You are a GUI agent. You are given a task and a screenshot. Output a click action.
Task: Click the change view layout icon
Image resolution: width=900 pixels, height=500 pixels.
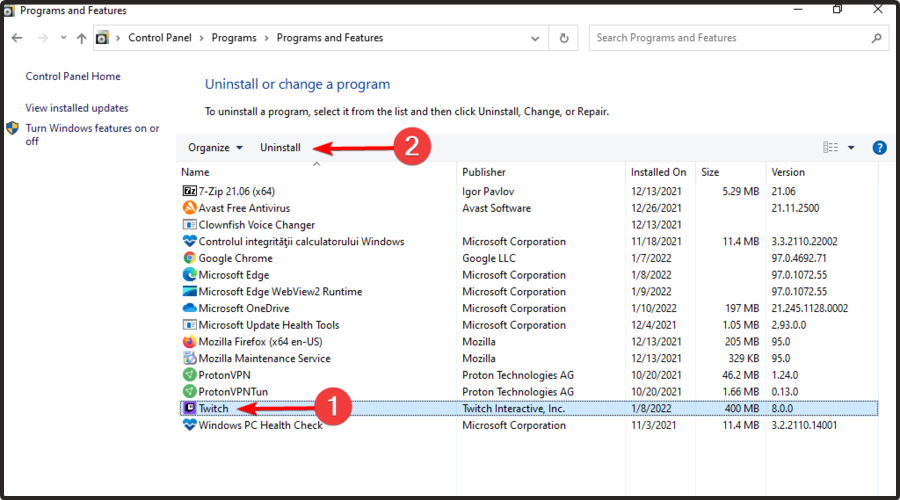click(831, 148)
